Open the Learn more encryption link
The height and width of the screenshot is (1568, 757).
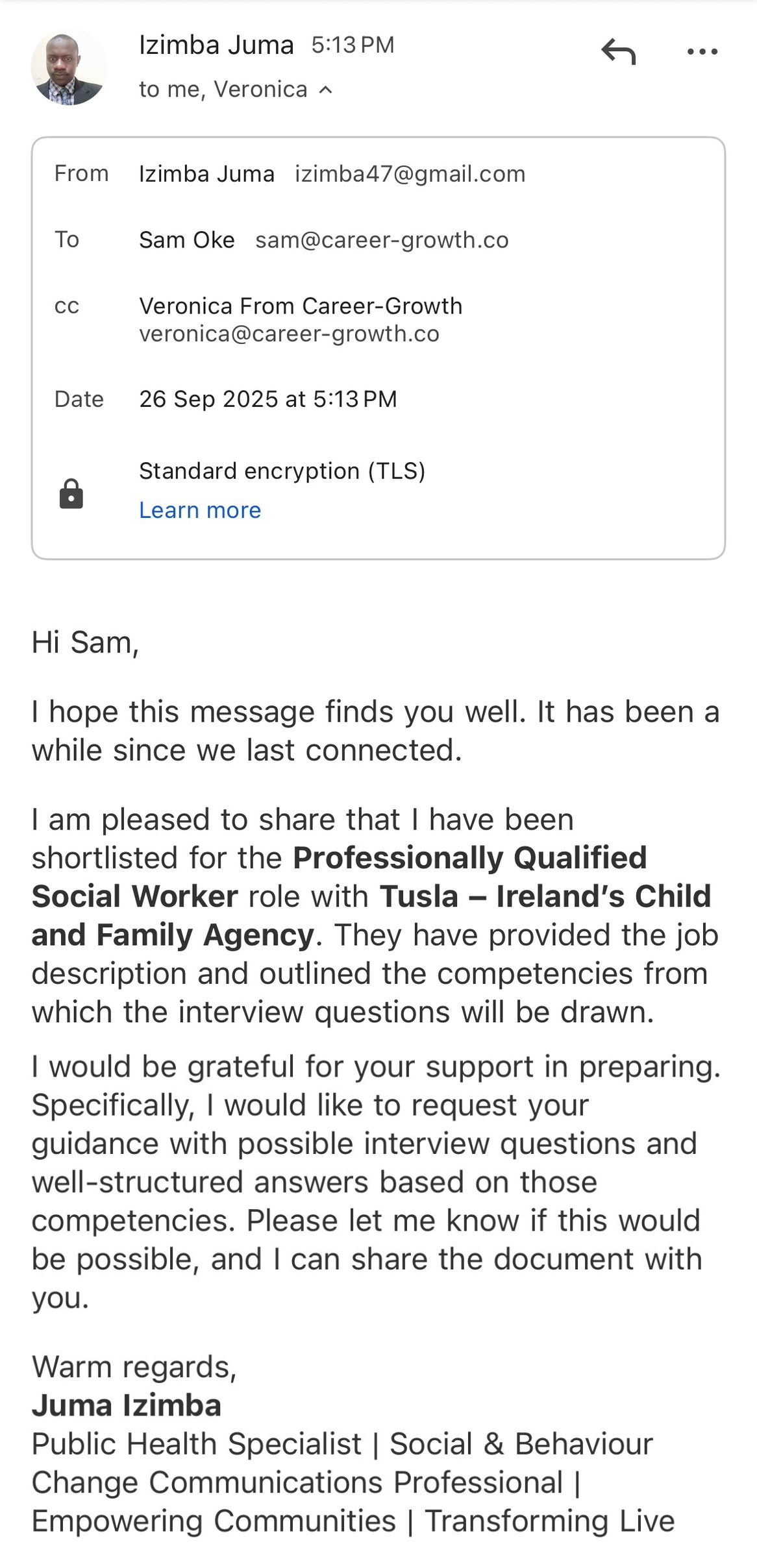(200, 510)
